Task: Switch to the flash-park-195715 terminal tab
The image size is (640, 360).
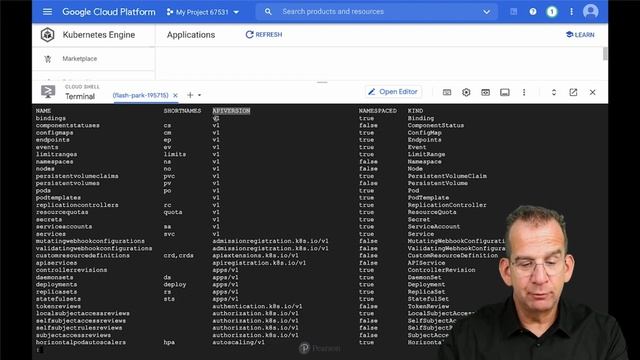Action: pos(140,95)
